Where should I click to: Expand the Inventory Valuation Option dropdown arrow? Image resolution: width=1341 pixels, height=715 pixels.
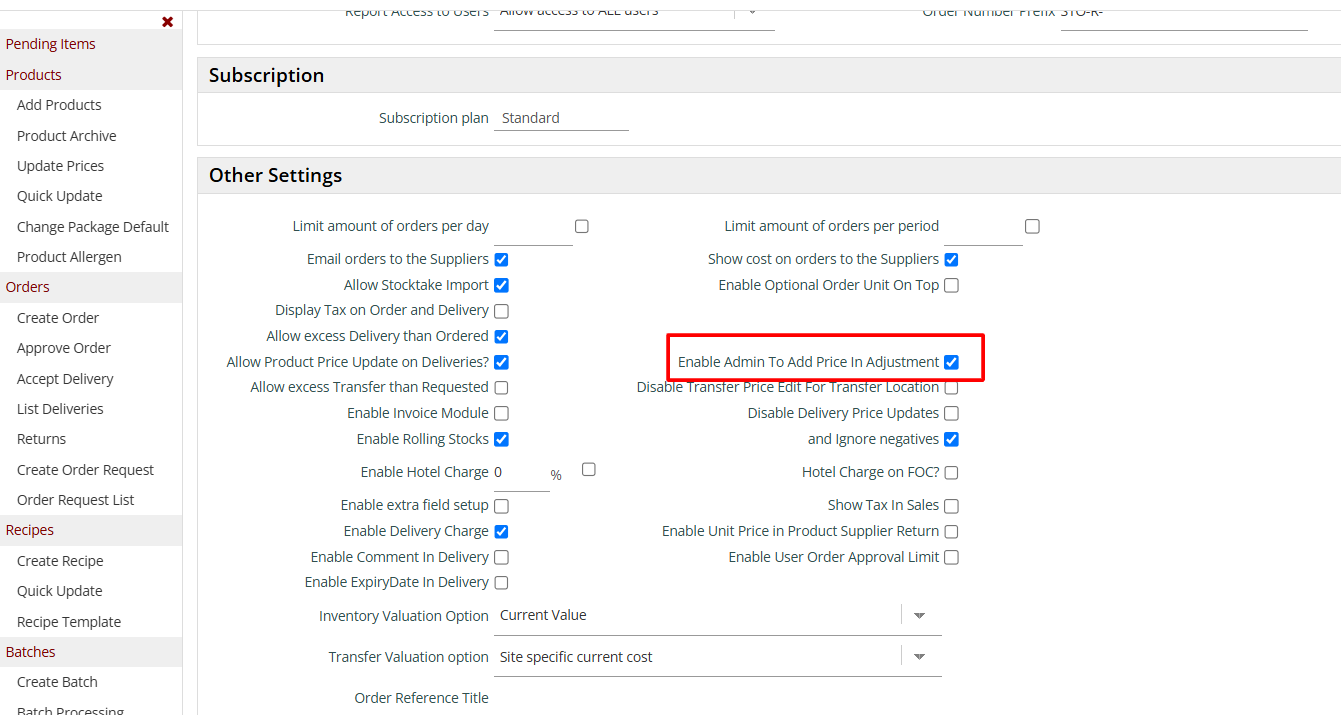coord(920,615)
